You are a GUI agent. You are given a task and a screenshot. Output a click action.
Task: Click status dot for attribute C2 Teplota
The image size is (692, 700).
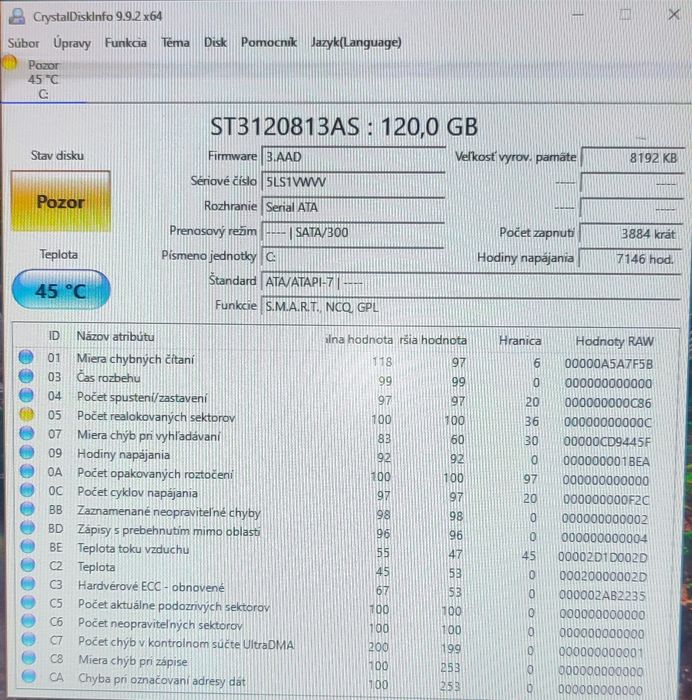click(x=28, y=565)
